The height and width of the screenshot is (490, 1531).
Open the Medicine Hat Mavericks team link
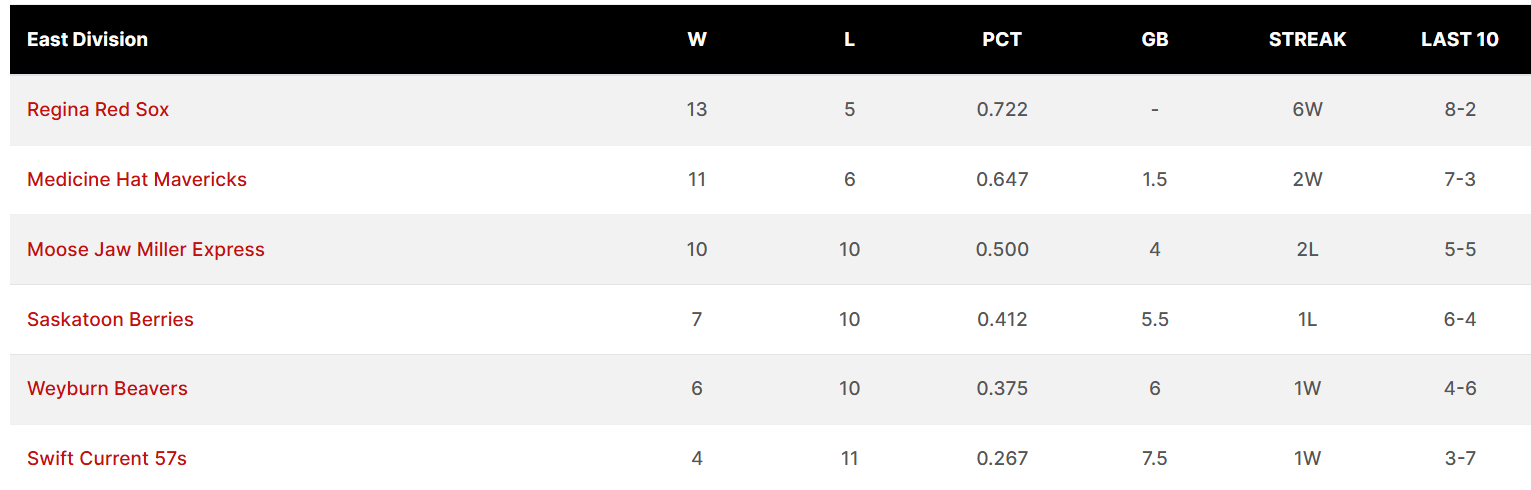[137, 180]
